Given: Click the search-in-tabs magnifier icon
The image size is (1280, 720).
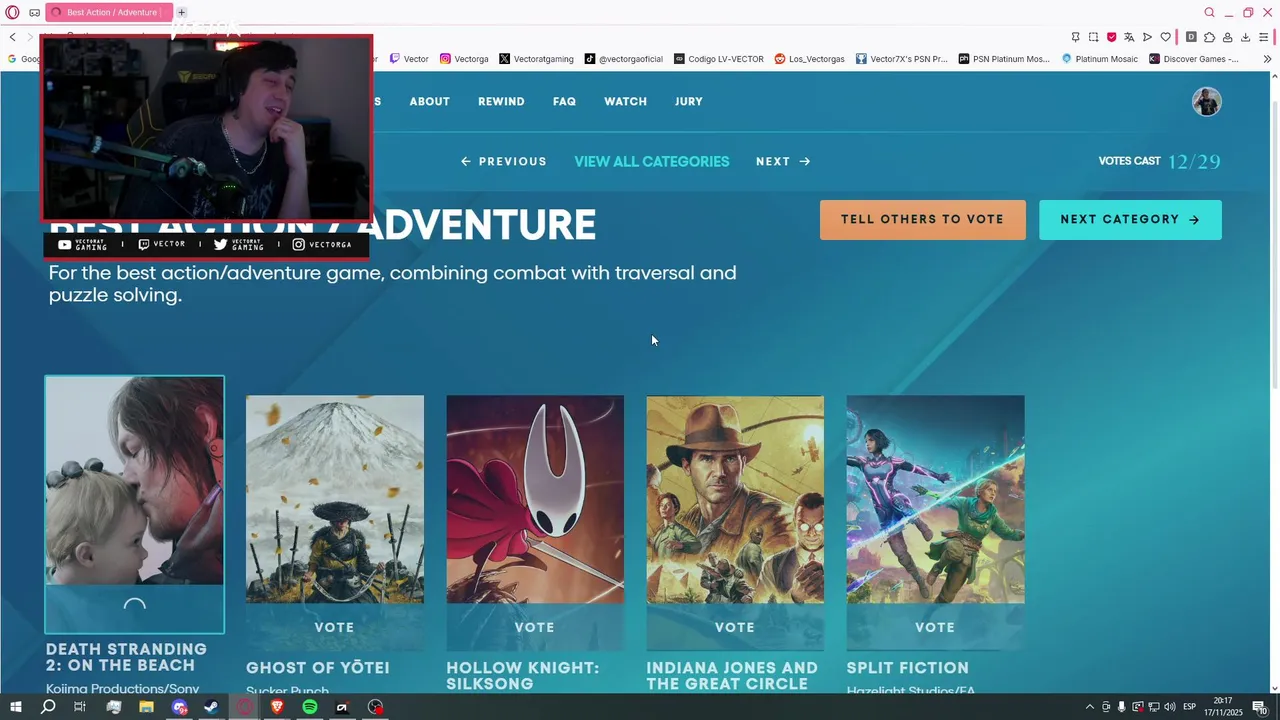Looking at the screenshot, I should [x=1209, y=12].
